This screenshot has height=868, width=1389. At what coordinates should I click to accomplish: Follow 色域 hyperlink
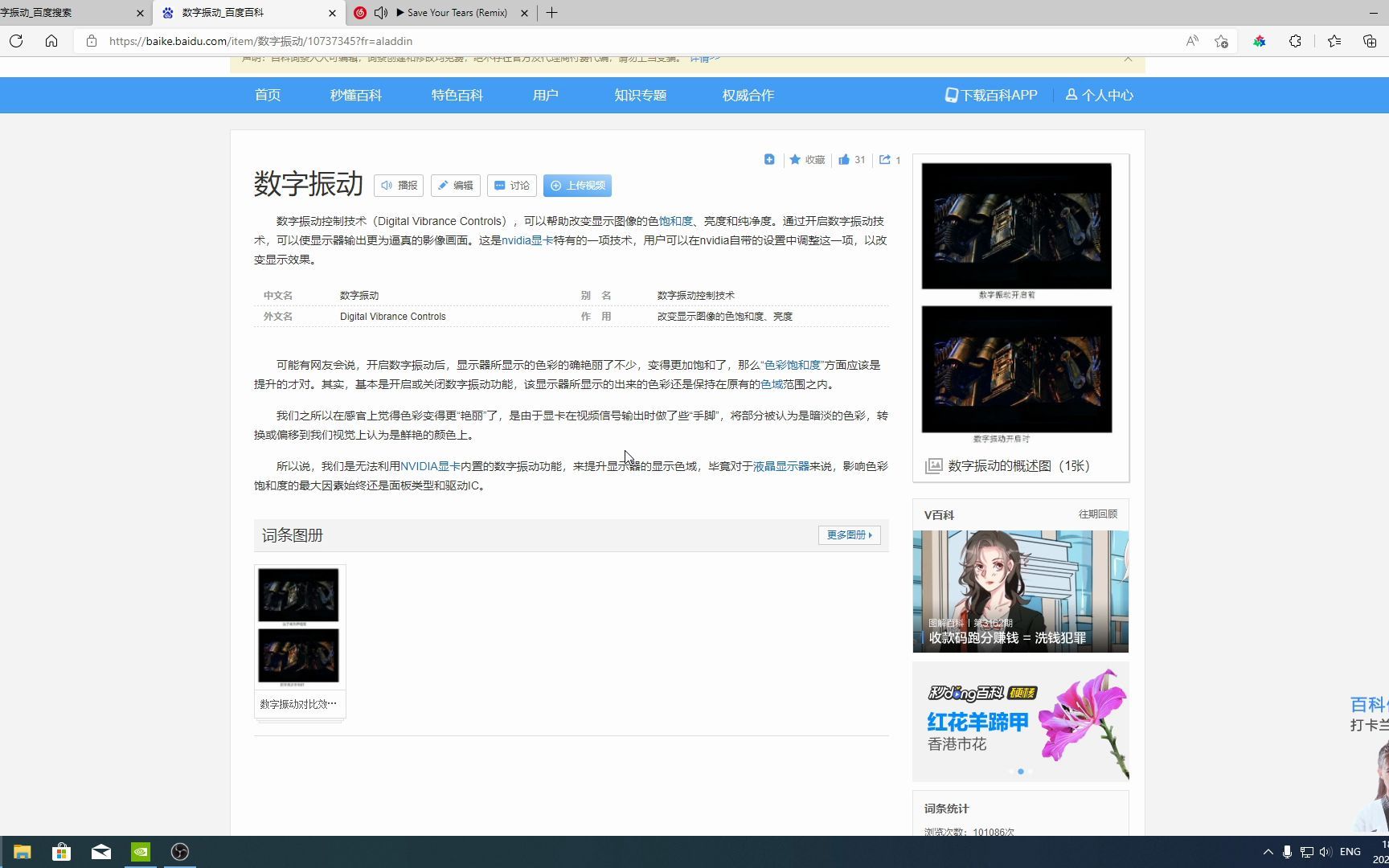click(772, 384)
